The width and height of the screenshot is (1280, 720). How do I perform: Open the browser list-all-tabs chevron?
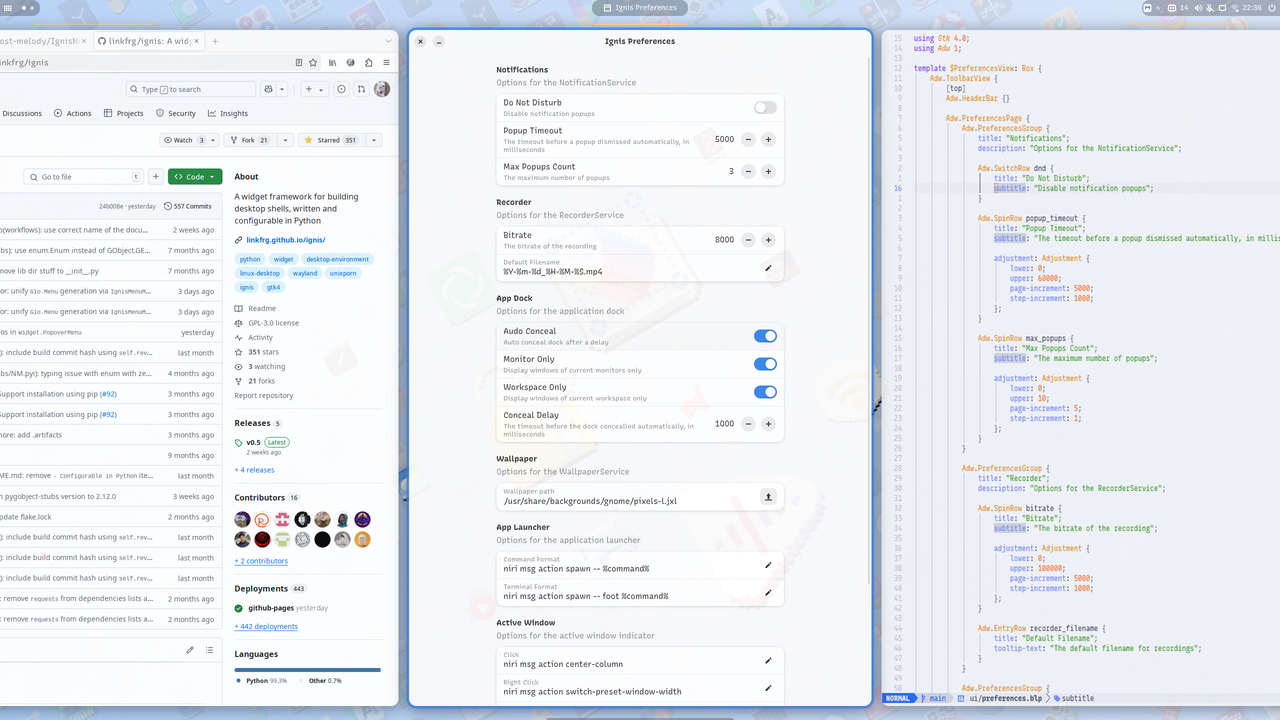[390, 41]
